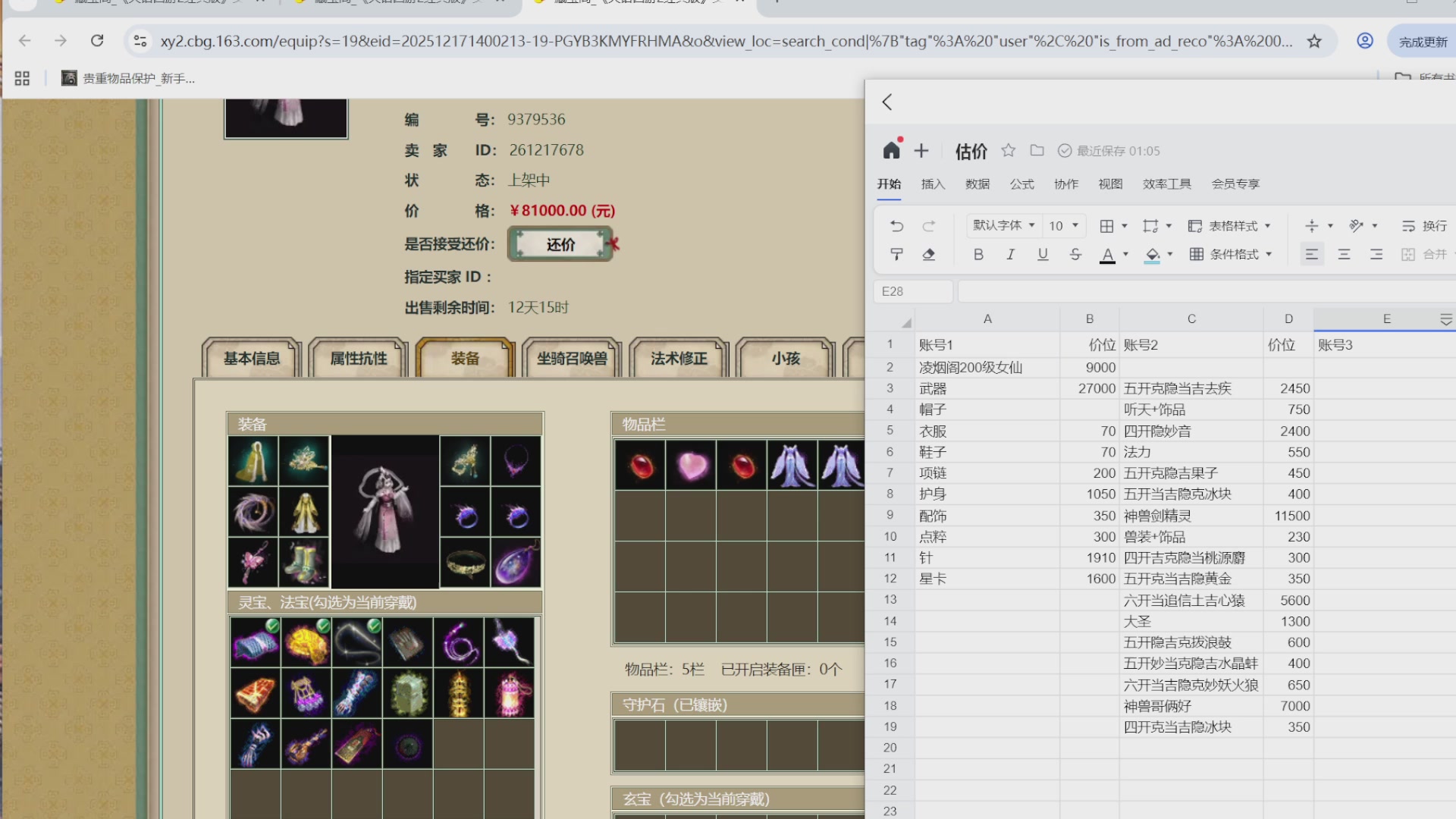Click the eraser clear-format icon

928,254
